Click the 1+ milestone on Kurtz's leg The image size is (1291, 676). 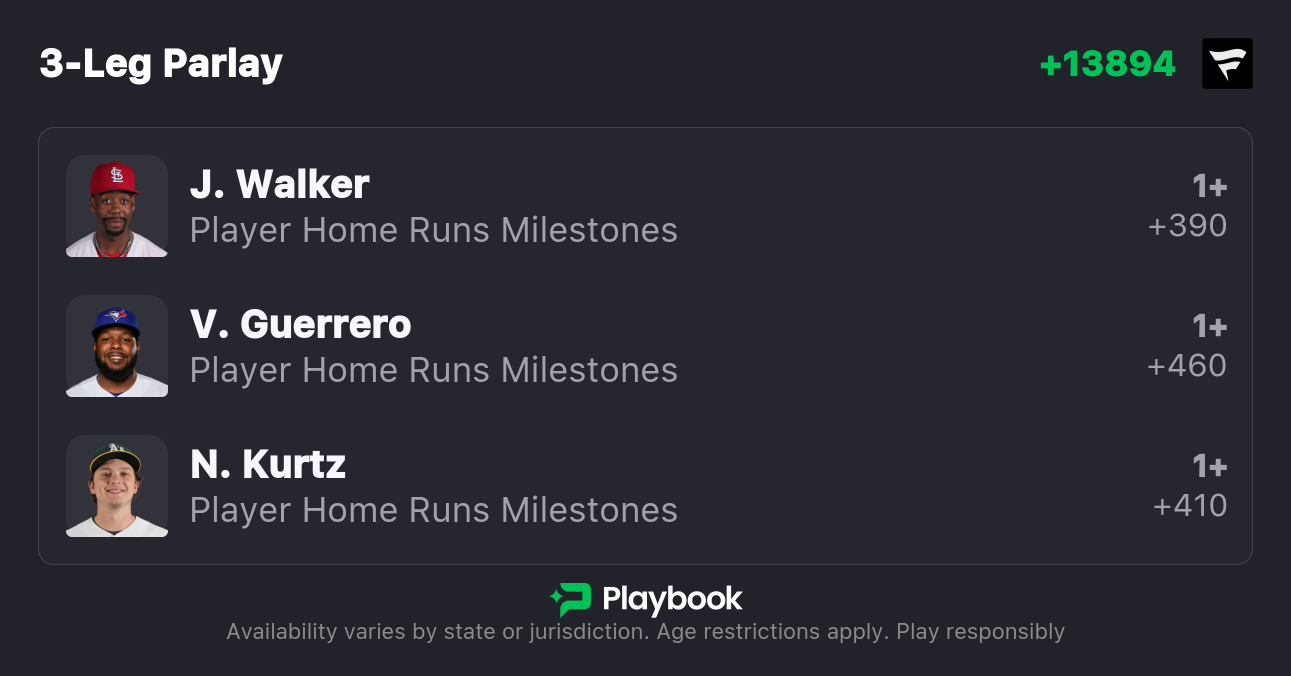coord(1209,467)
